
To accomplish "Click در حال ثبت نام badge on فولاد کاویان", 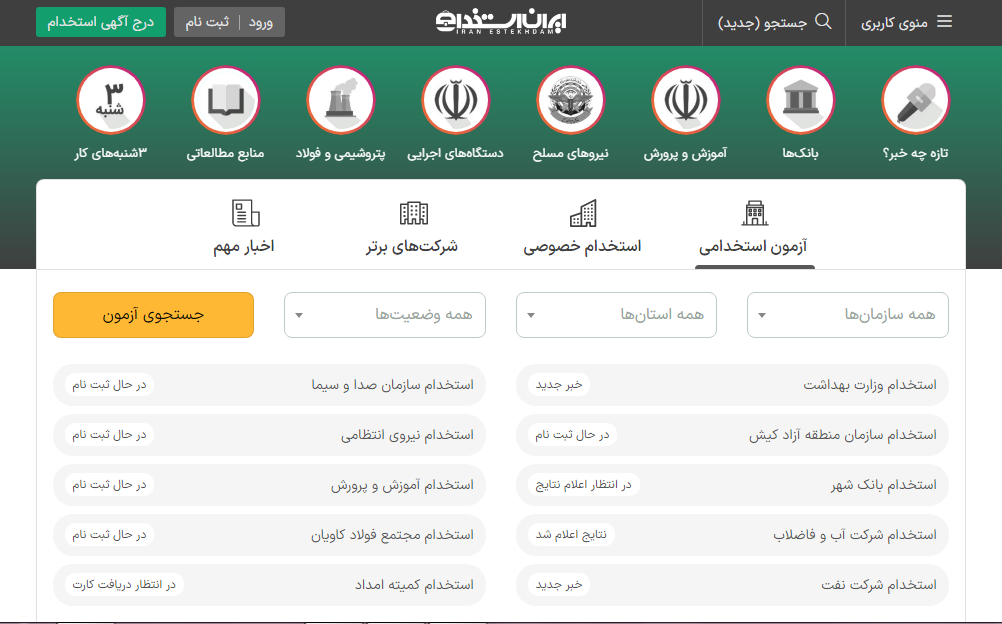I will pyautogui.click(x=109, y=534).
